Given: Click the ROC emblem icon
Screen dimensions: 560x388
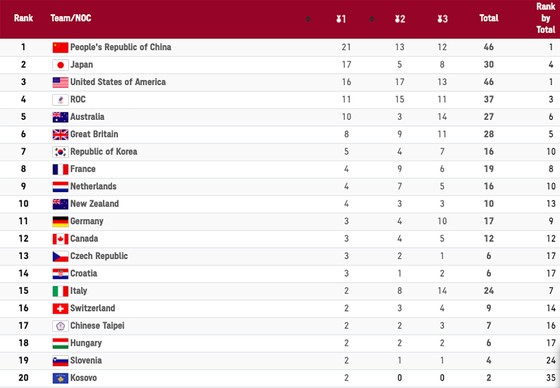Looking at the screenshot, I should pos(60,100).
